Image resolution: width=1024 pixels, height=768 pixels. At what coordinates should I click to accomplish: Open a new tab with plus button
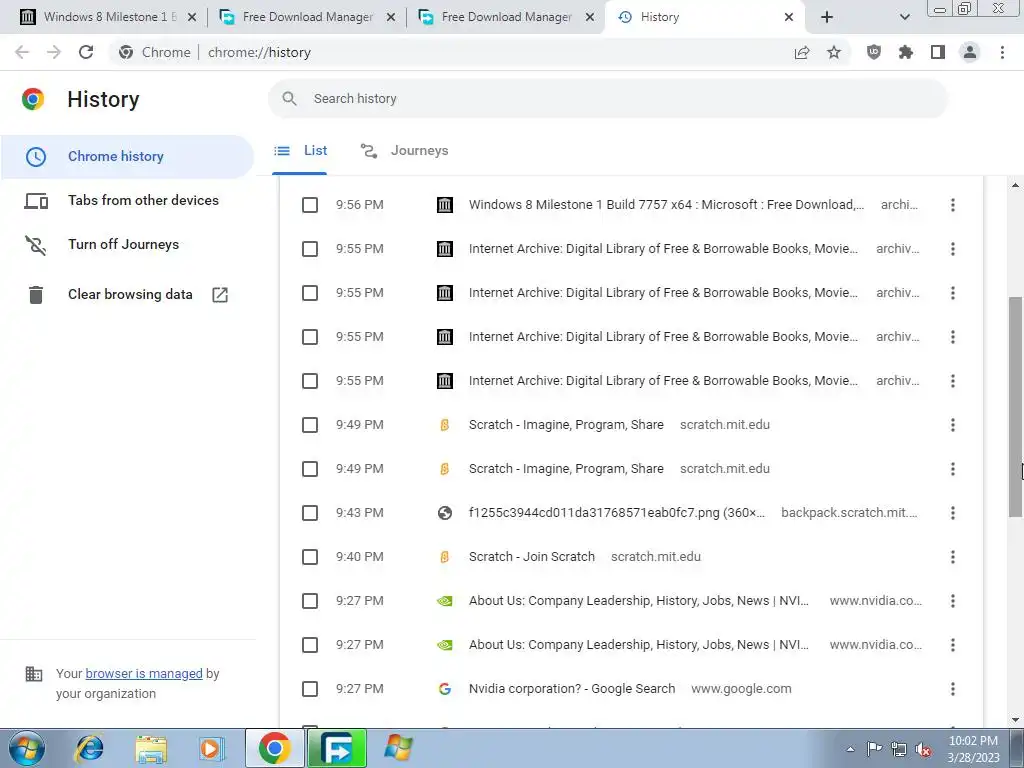[827, 17]
